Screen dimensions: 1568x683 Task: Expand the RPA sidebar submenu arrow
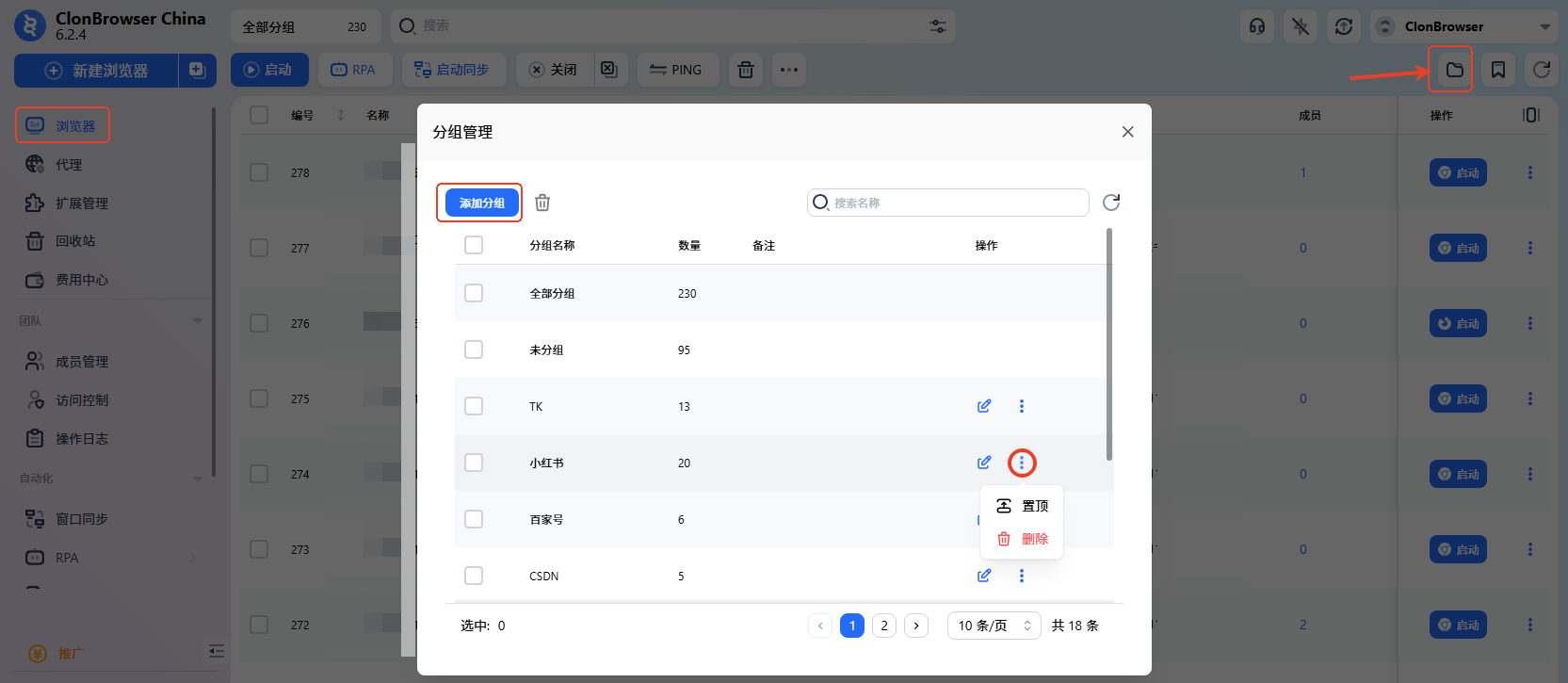pos(193,558)
